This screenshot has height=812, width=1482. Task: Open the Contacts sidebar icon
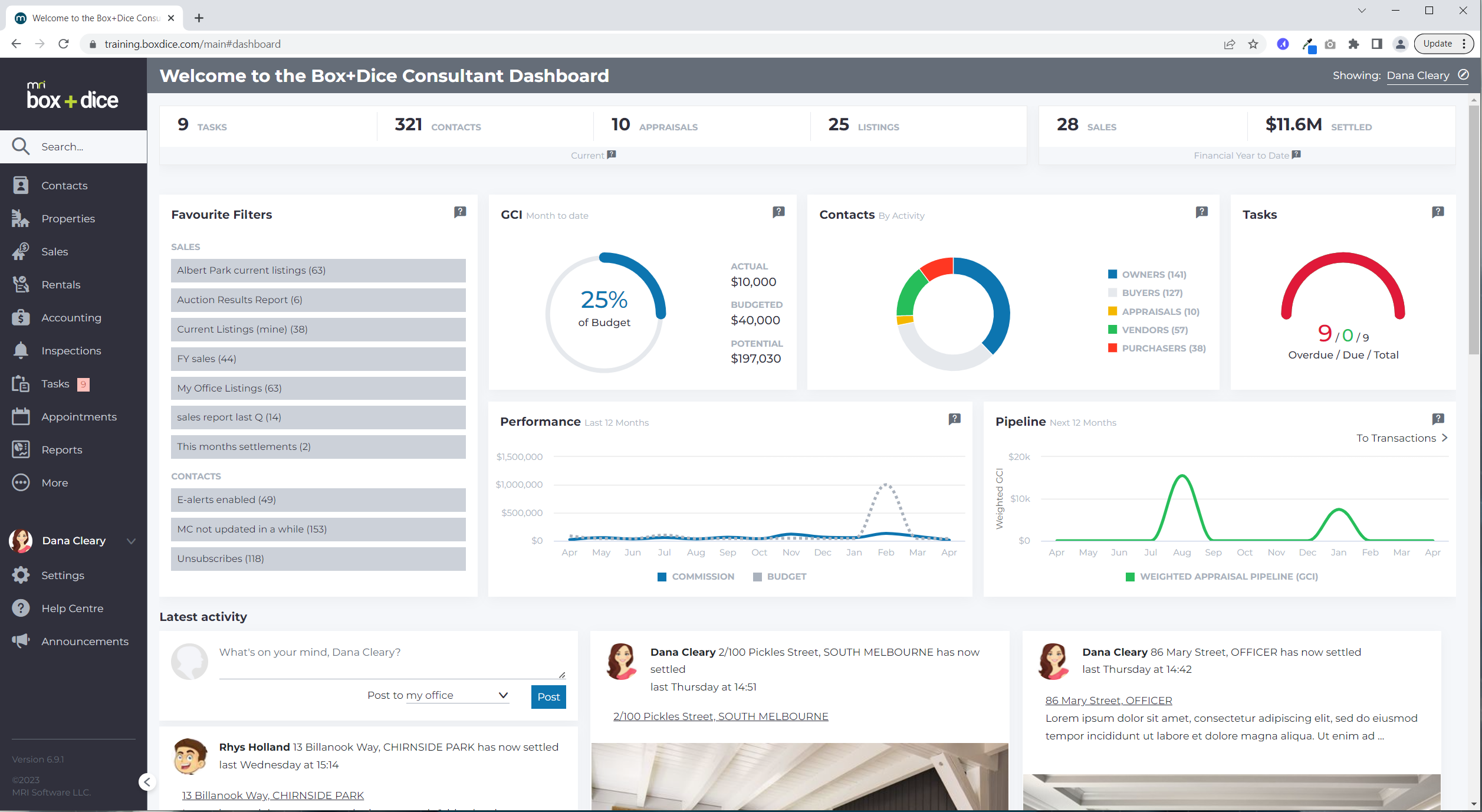point(21,185)
